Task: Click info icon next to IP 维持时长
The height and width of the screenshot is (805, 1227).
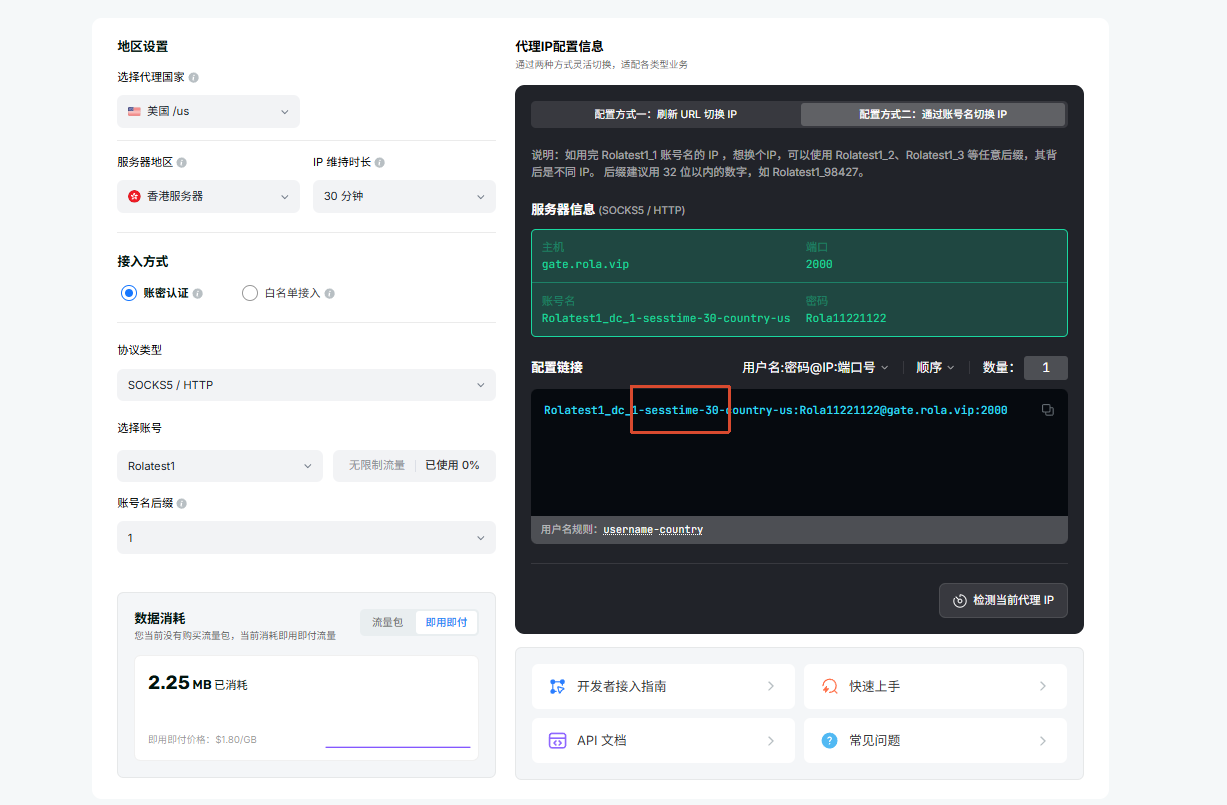Action: [380, 162]
